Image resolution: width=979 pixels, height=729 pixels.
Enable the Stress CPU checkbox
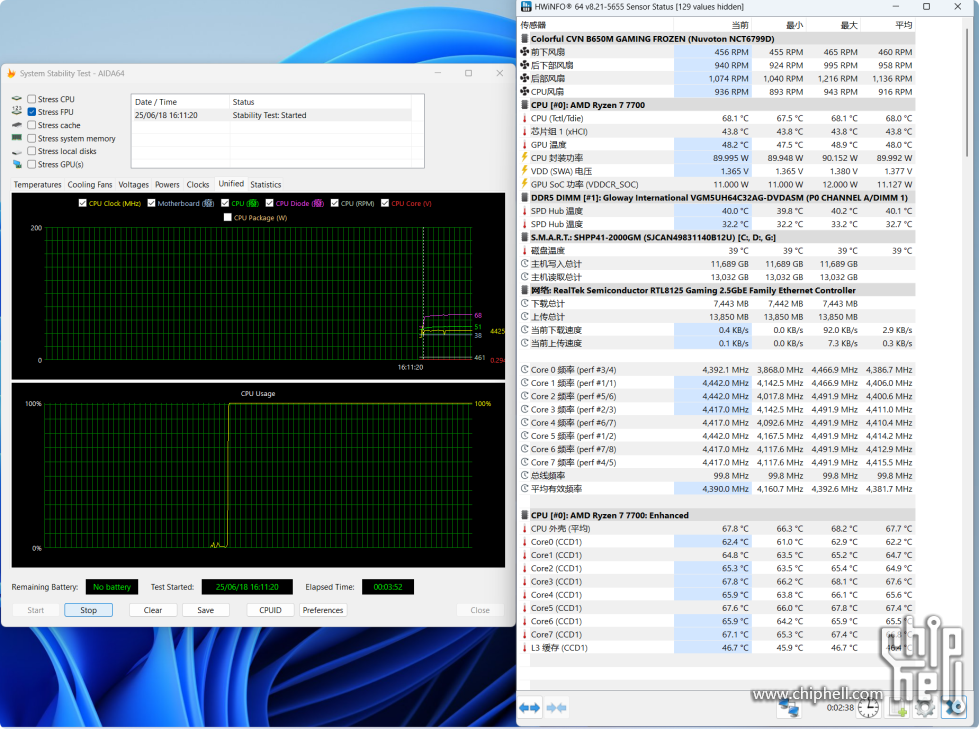[x=31, y=99]
